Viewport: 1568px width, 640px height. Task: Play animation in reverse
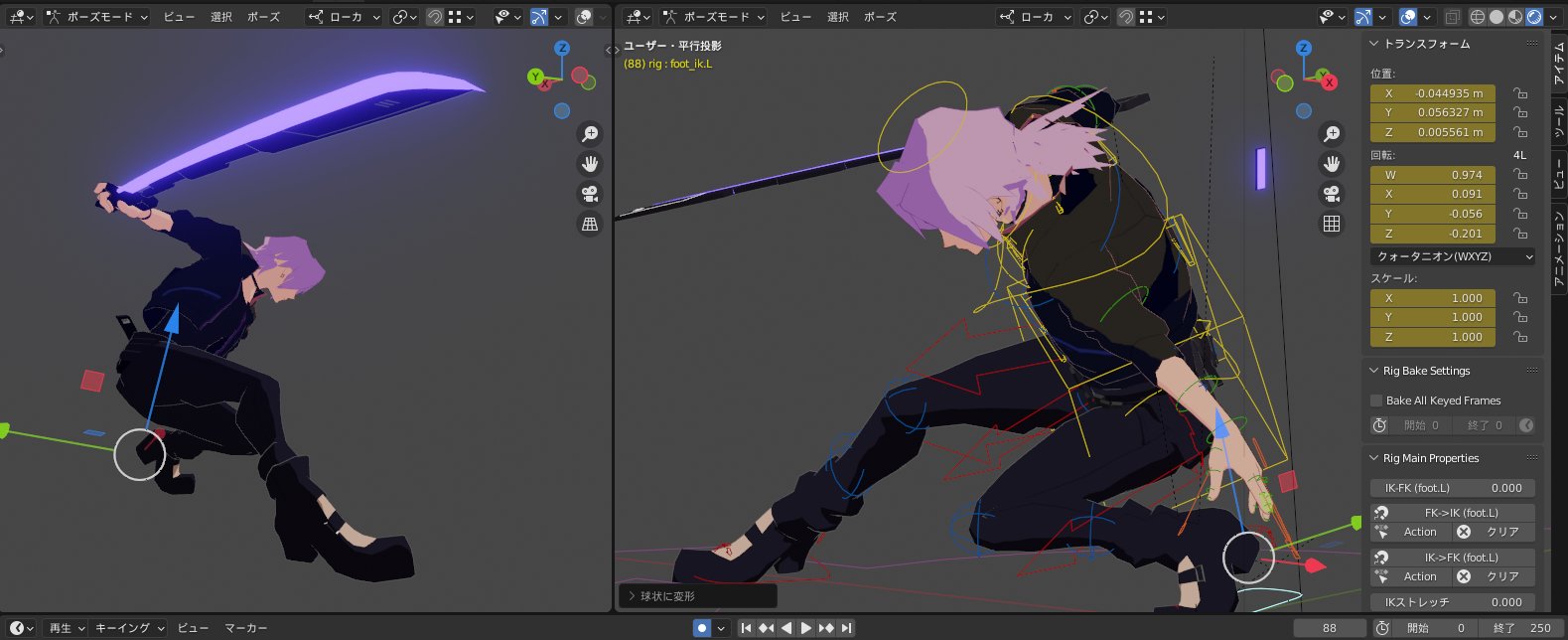click(x=786, y=628)
